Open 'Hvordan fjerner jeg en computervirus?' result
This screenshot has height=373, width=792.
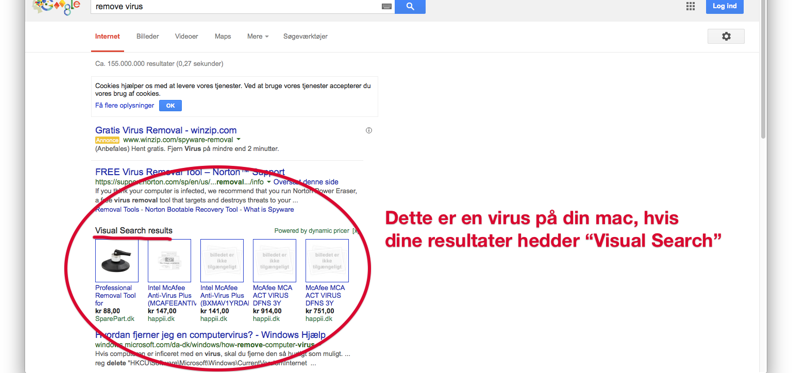210,335
